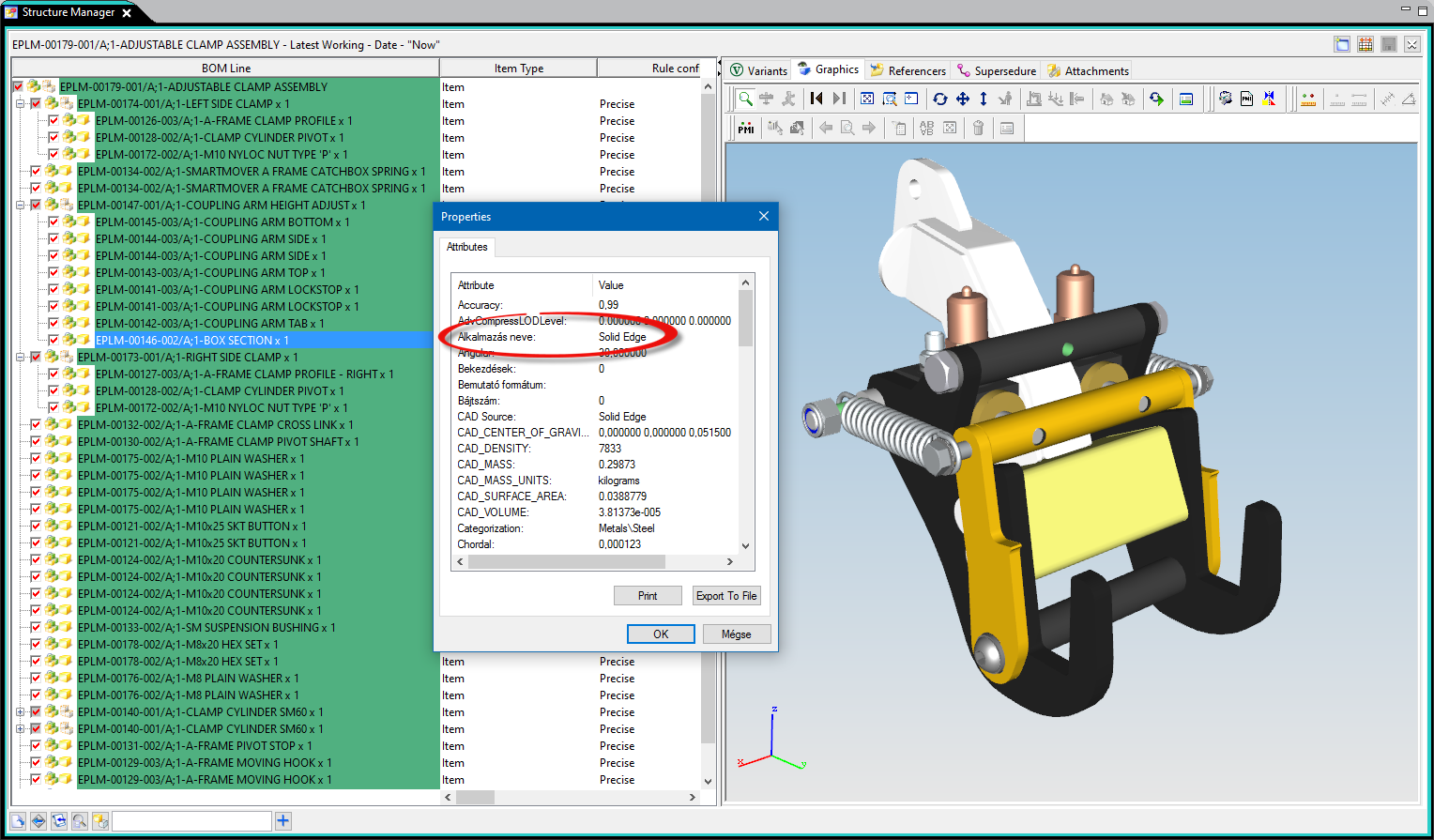
Task: Toggle the PMI display icon
Action: click(x=744, y=128)
